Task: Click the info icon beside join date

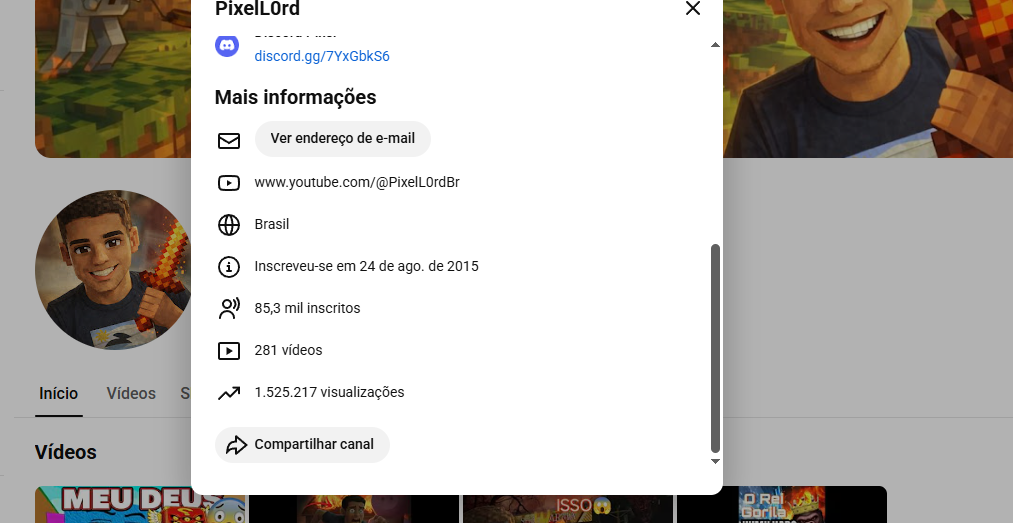Action: coord(229,267)
